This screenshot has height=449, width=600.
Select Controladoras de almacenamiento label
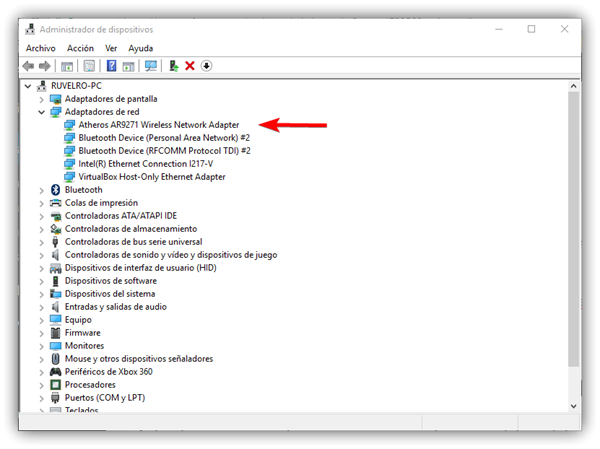[131, 229]
